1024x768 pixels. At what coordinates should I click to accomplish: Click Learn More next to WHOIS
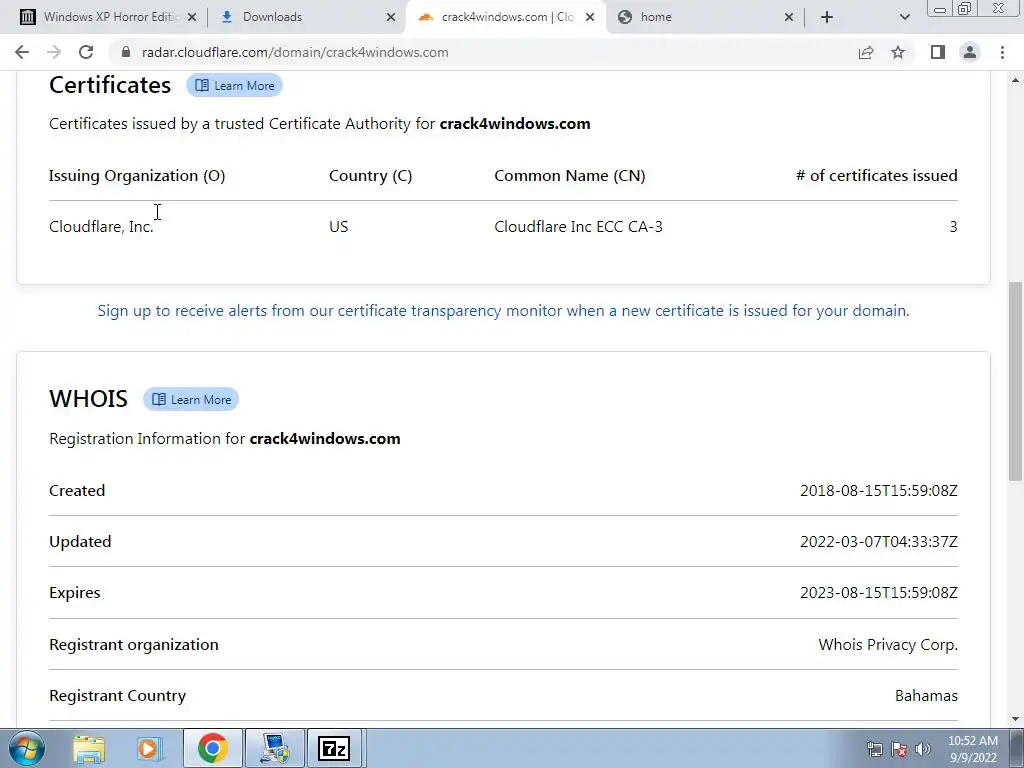coord(191,400)
